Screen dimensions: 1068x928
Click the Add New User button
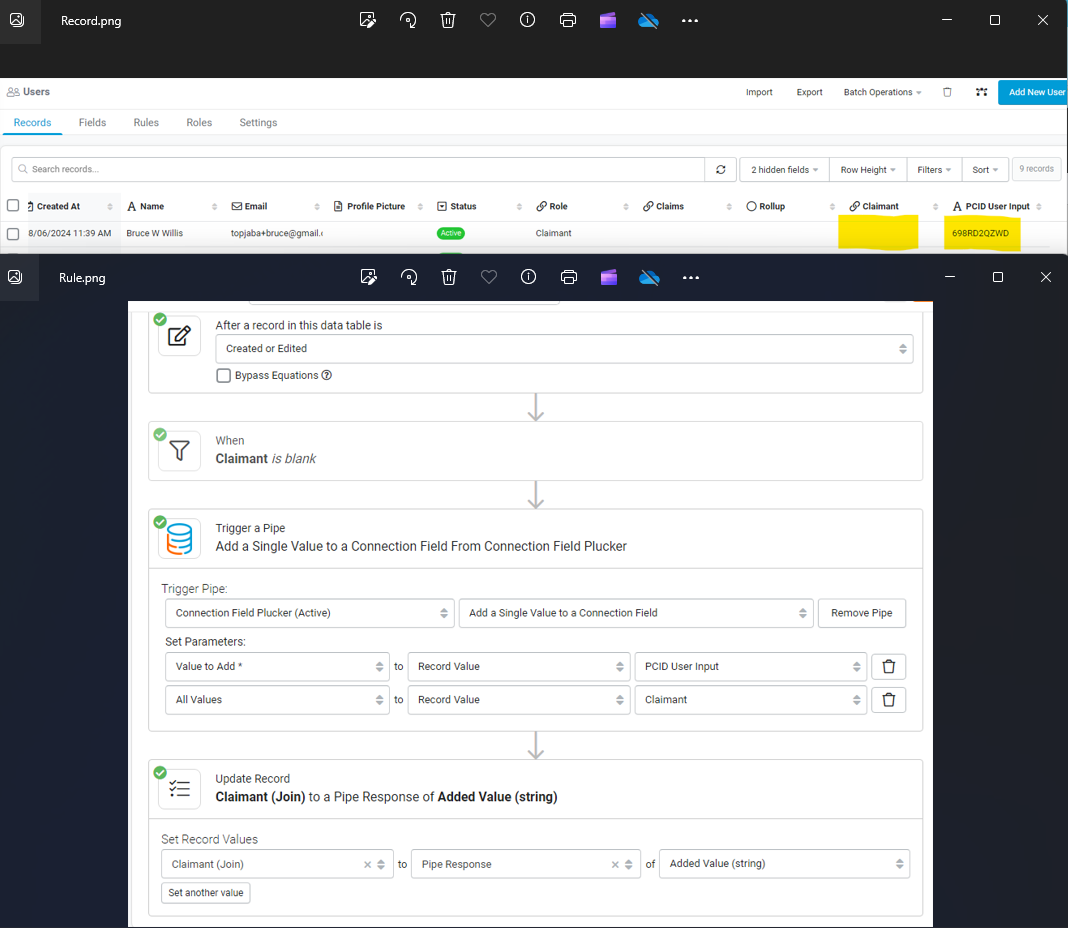[1033, 92]
